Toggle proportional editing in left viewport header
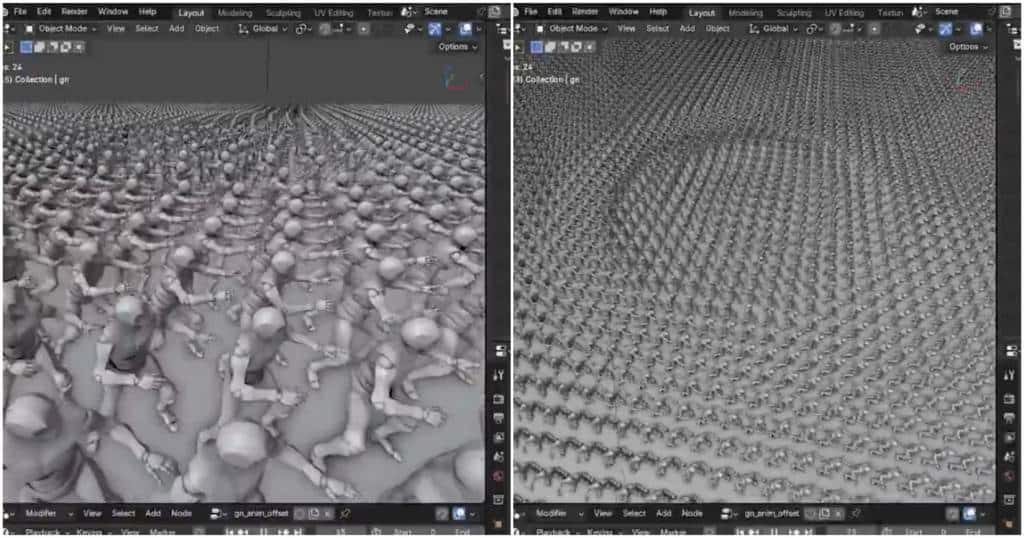This screenshot has width=1024, height=538. [364, 29]
